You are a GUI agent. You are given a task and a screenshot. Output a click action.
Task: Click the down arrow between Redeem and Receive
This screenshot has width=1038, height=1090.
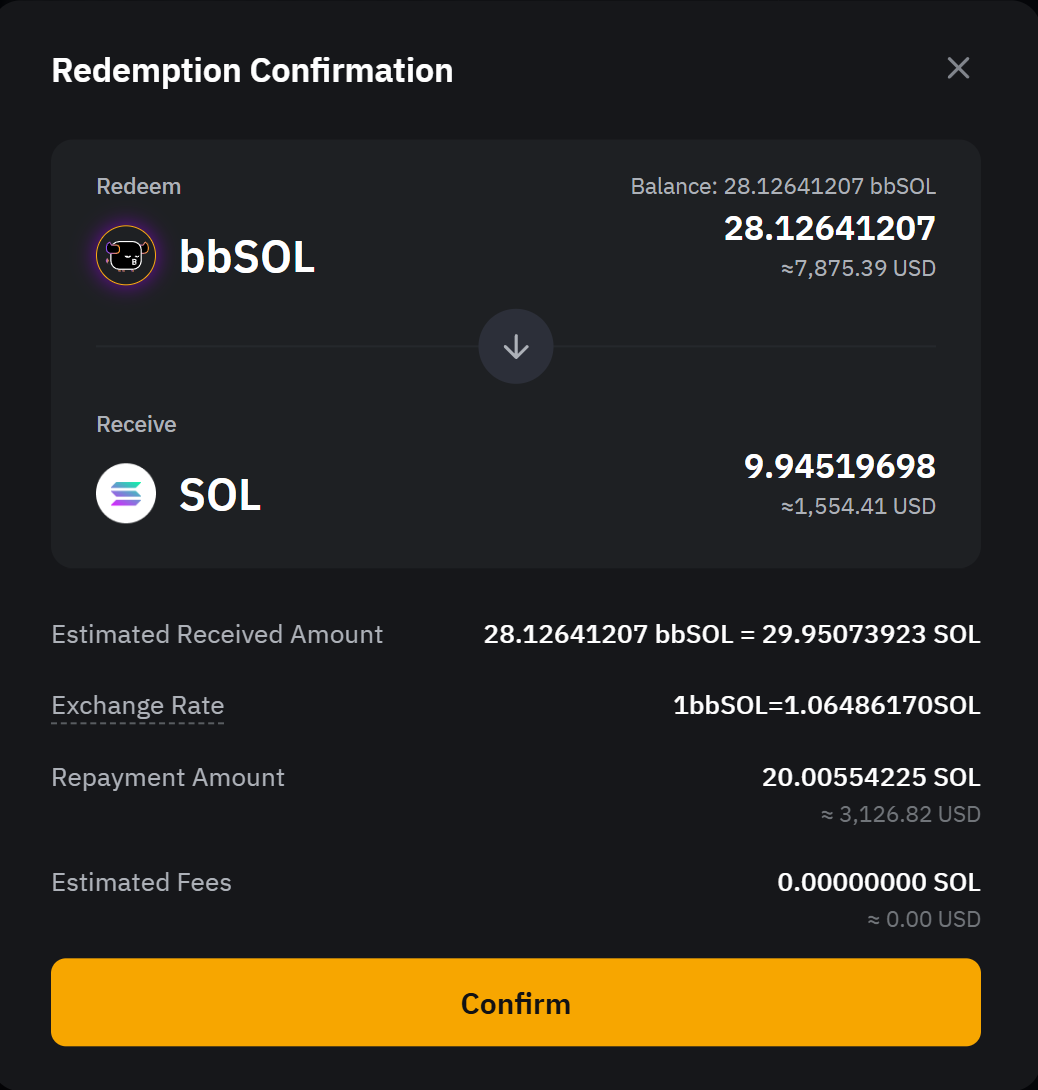516,346
